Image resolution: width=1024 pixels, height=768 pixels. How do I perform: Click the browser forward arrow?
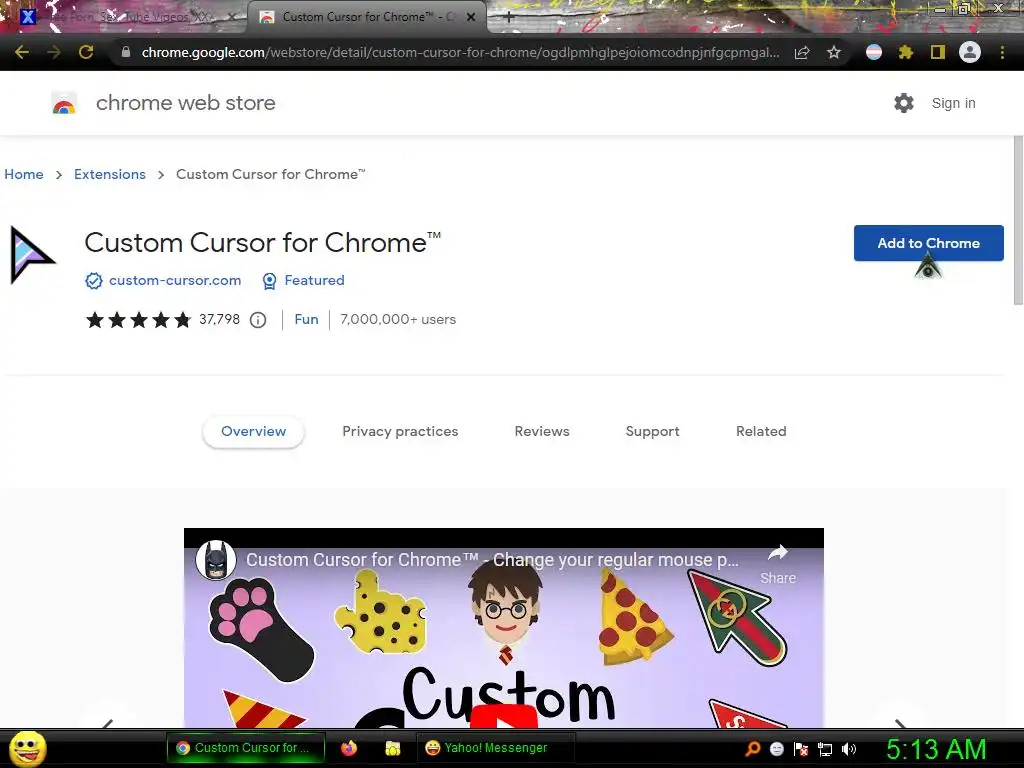[54, 52]
